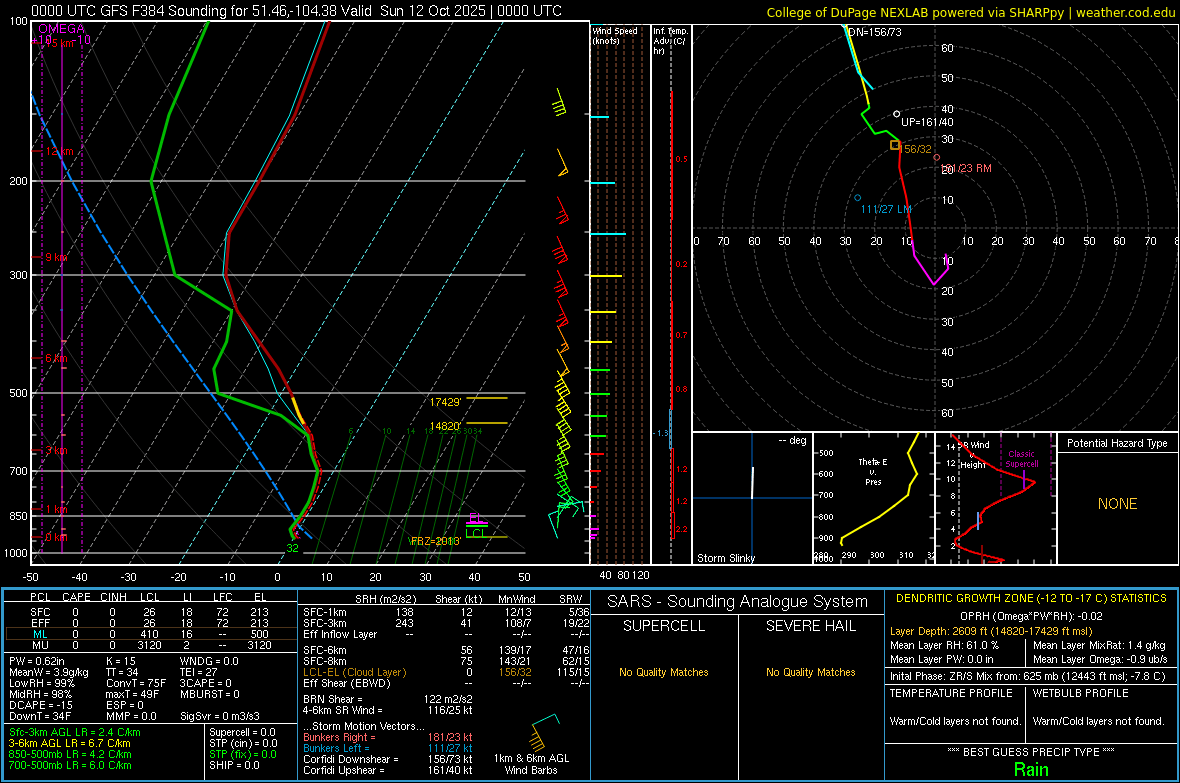Click the 17429' dendritic layer top label

445,402
